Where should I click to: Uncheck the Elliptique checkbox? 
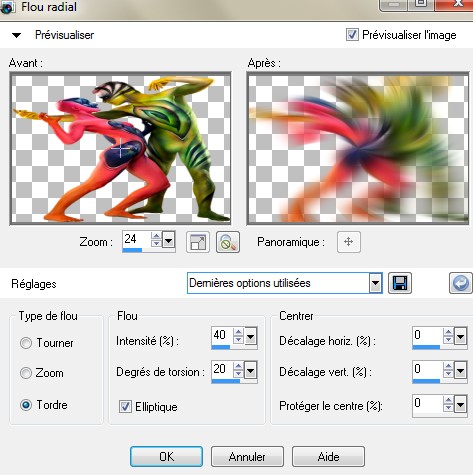coord(125,406)
